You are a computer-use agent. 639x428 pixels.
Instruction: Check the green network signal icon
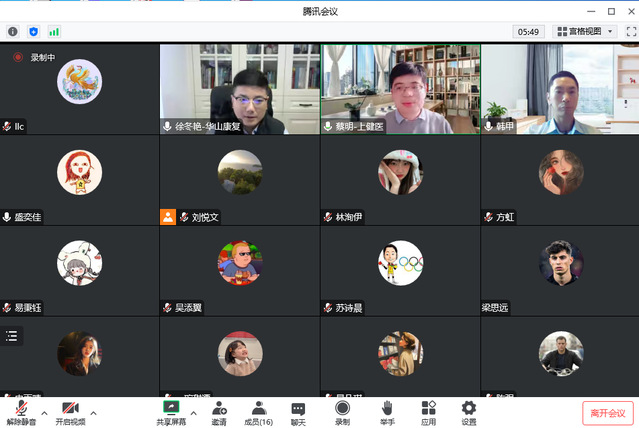click(53, 31)
